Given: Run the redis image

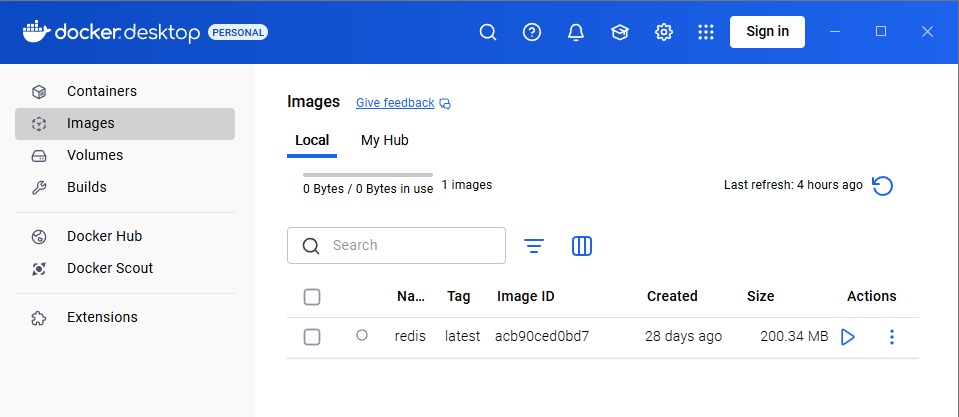Looking at the screenshot, I should [x=848, y=337].
